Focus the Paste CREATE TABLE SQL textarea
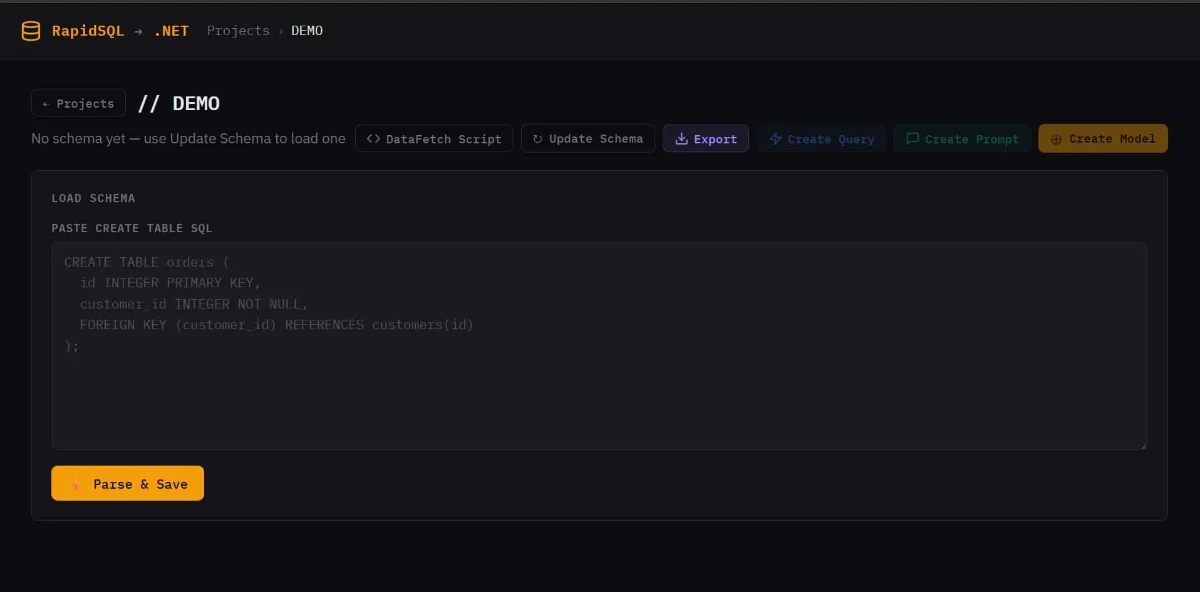 point(599,346)
